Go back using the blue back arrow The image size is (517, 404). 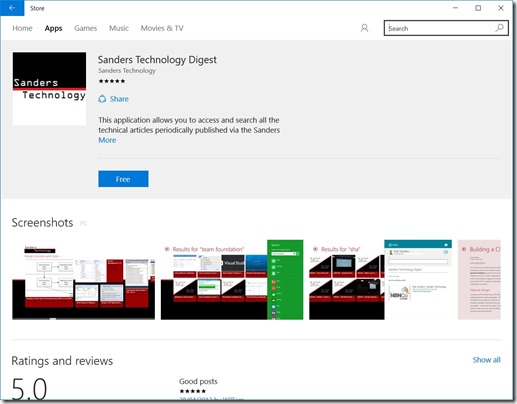[12, 8]
